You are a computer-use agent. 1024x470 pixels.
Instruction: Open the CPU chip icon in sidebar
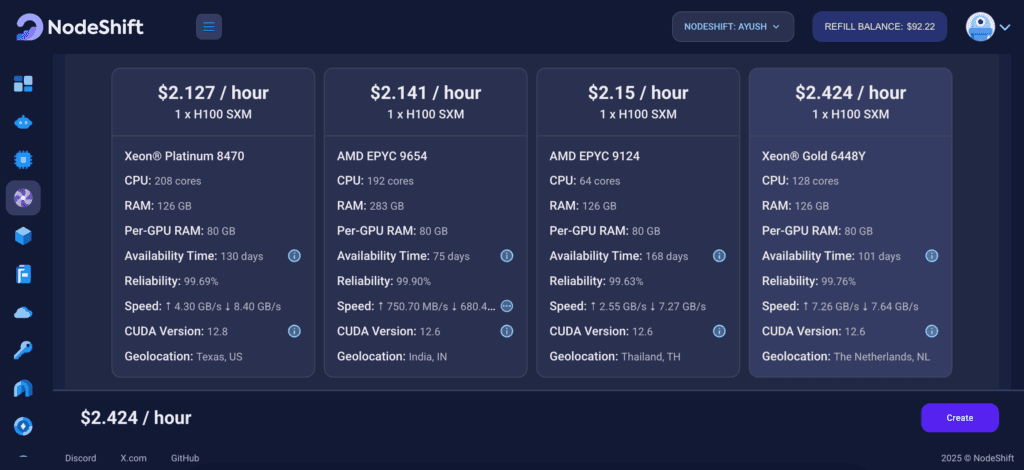[24, 160]
